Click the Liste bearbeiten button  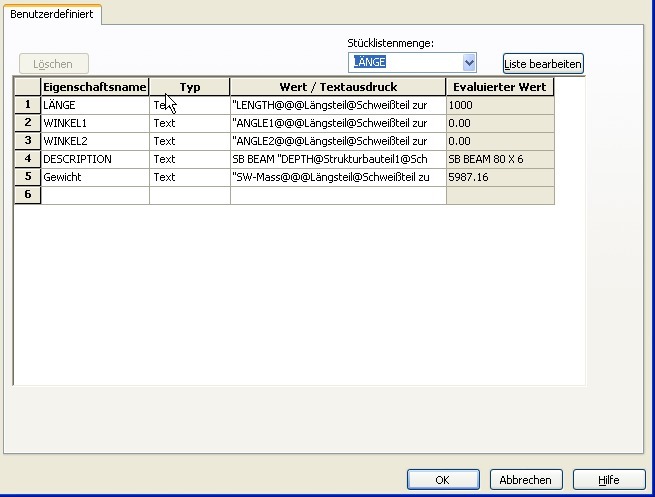coord(542,64)
